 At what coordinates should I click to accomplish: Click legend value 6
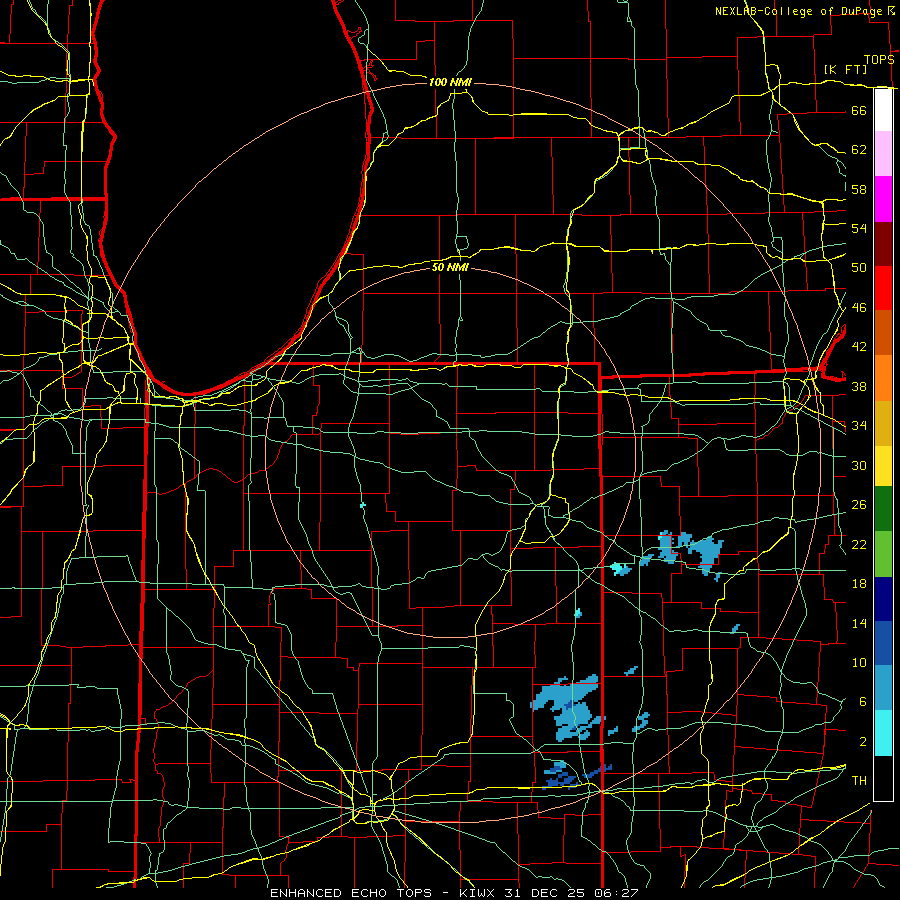862,702
